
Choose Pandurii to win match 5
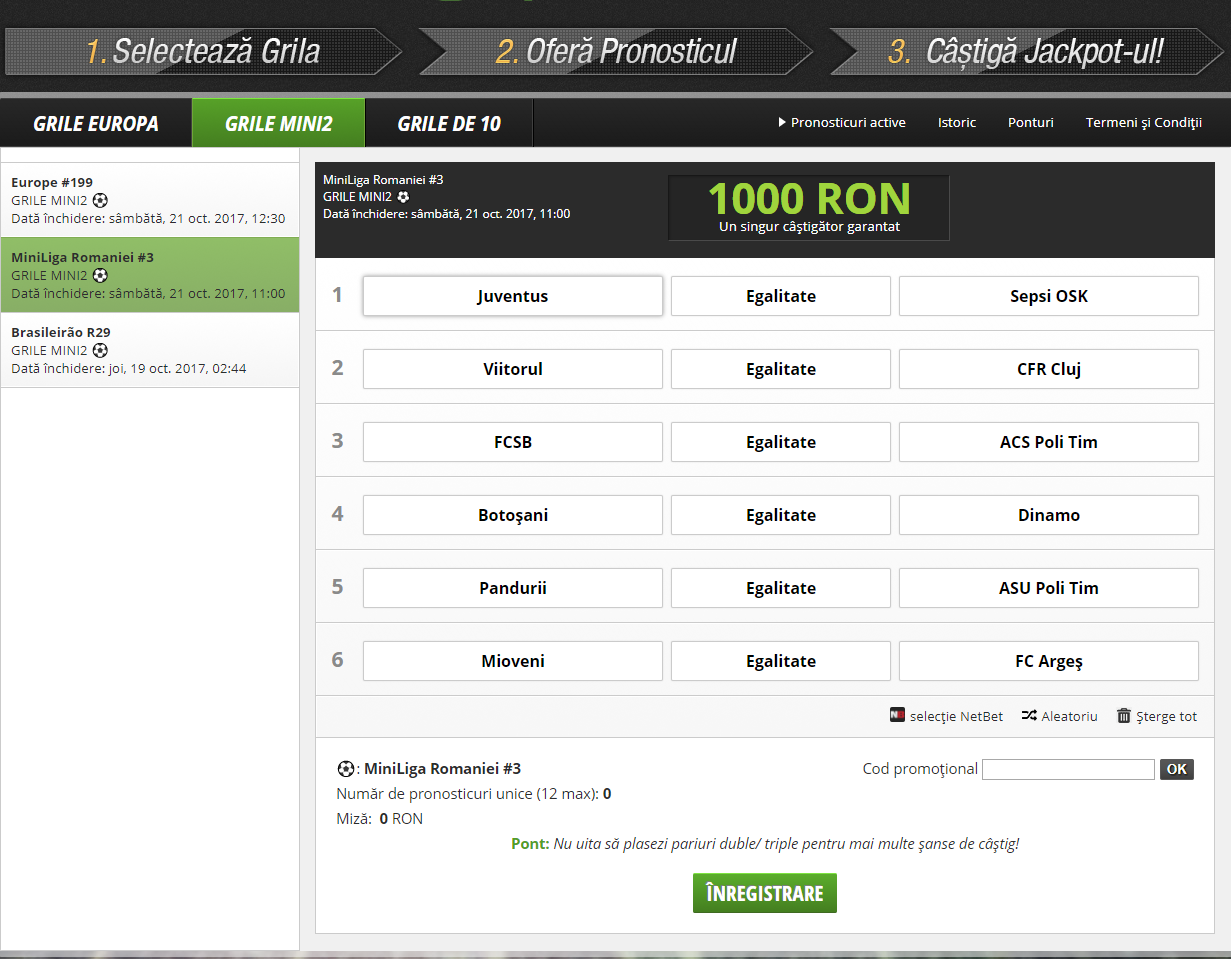(513, 588)
